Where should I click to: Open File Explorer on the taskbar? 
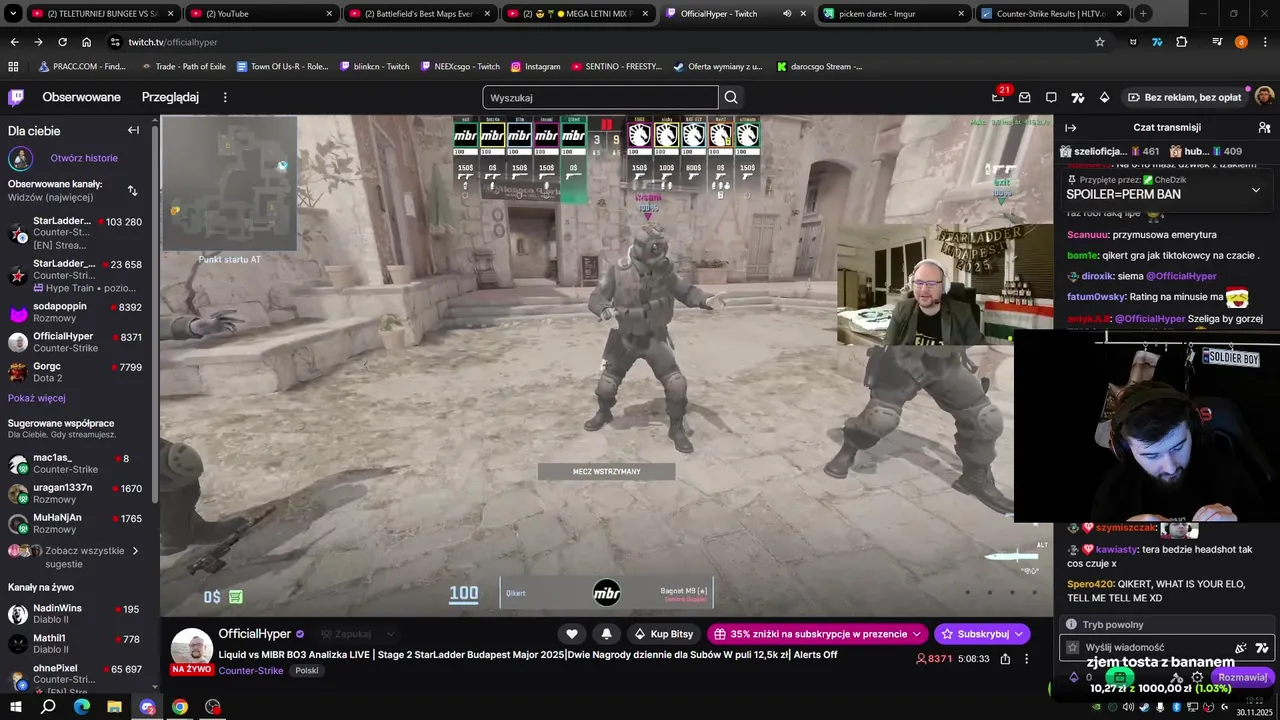pyautogui.click(x=114, y=707)
